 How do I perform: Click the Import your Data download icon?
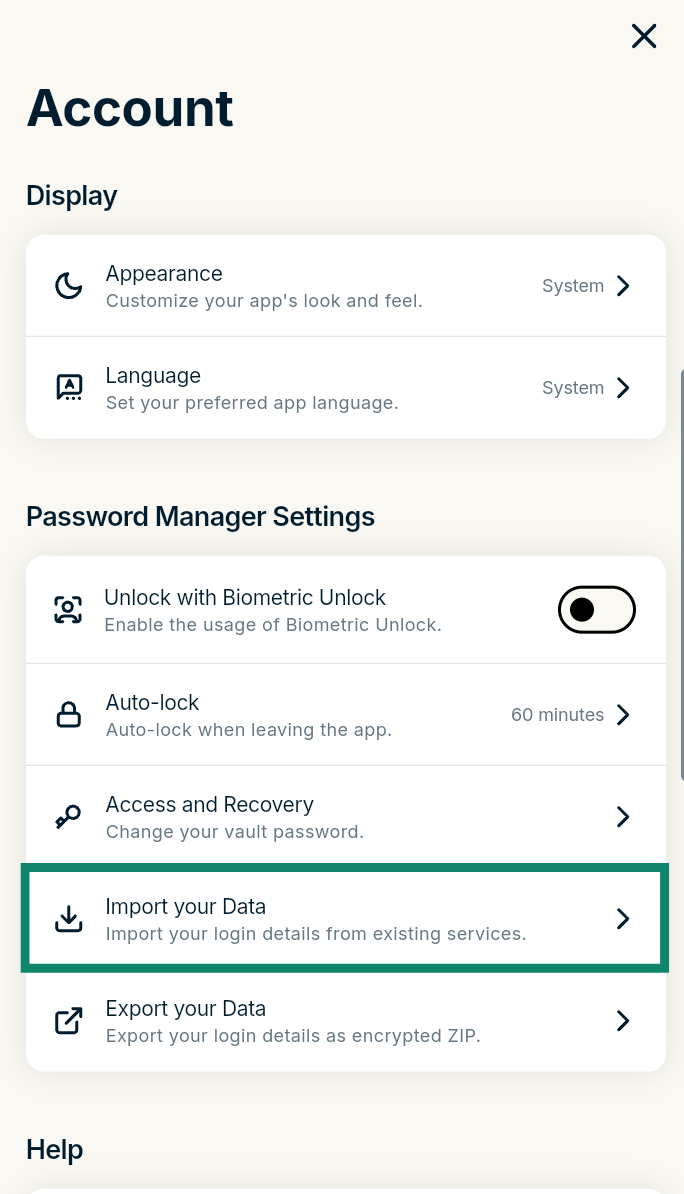click(69, 918)
